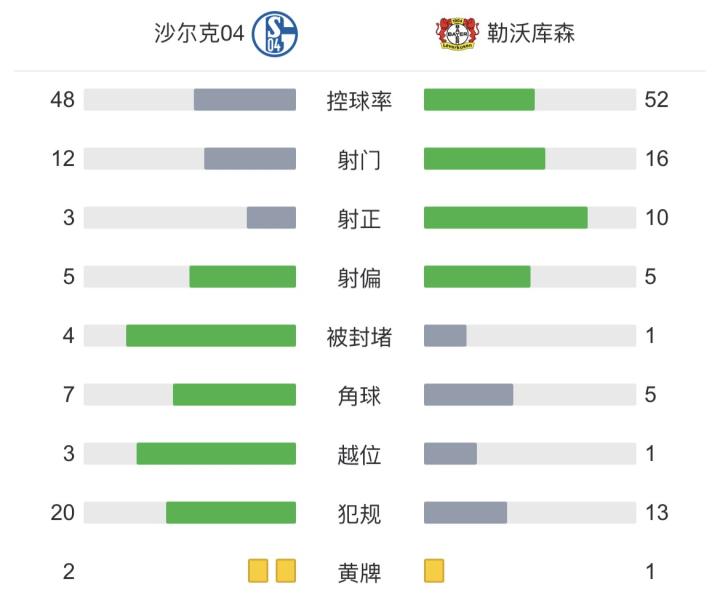Click Schalke's green 犯规 bar
Image resolution: width=720 pixels, height=598 pixels.
[x=231, y=513]
